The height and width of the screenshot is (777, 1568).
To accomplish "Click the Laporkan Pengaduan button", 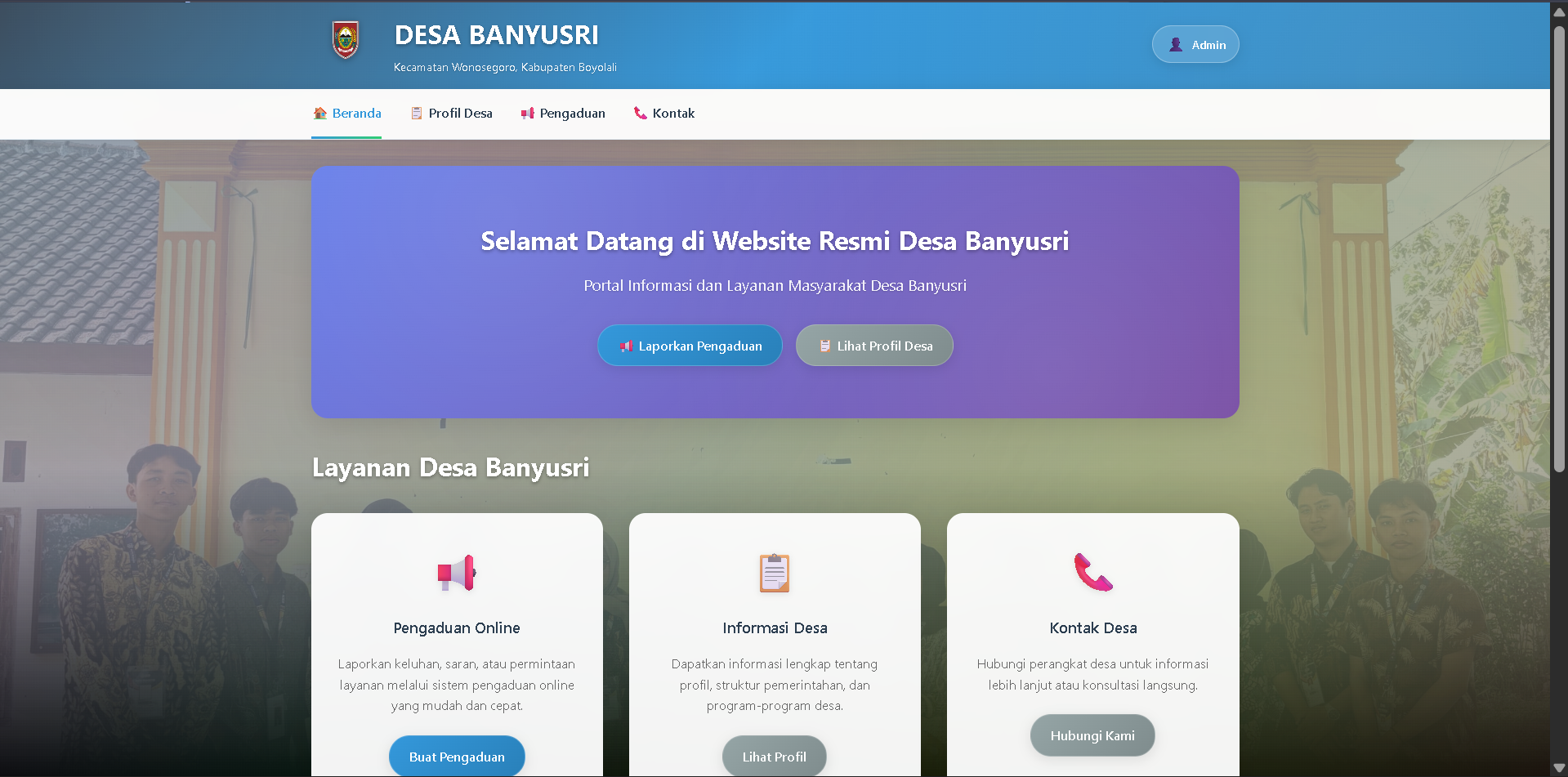I will coord(690,346).
